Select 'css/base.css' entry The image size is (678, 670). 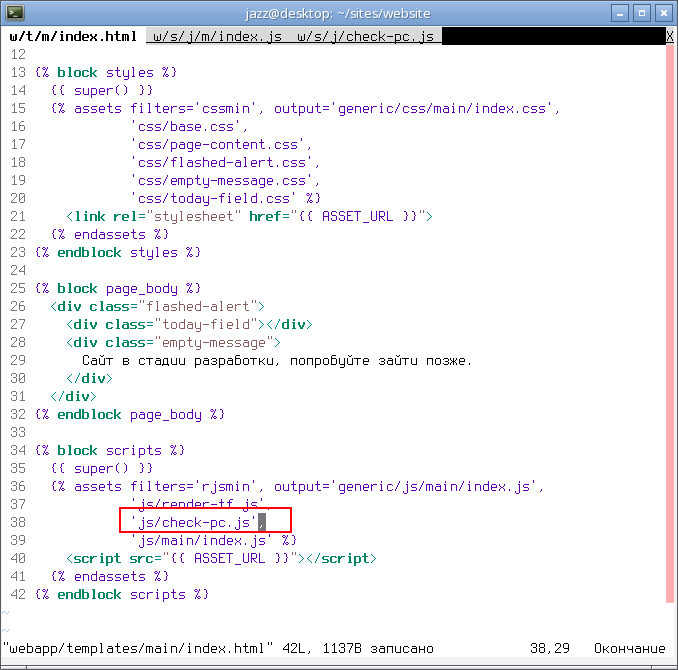(x=185, y=126)
